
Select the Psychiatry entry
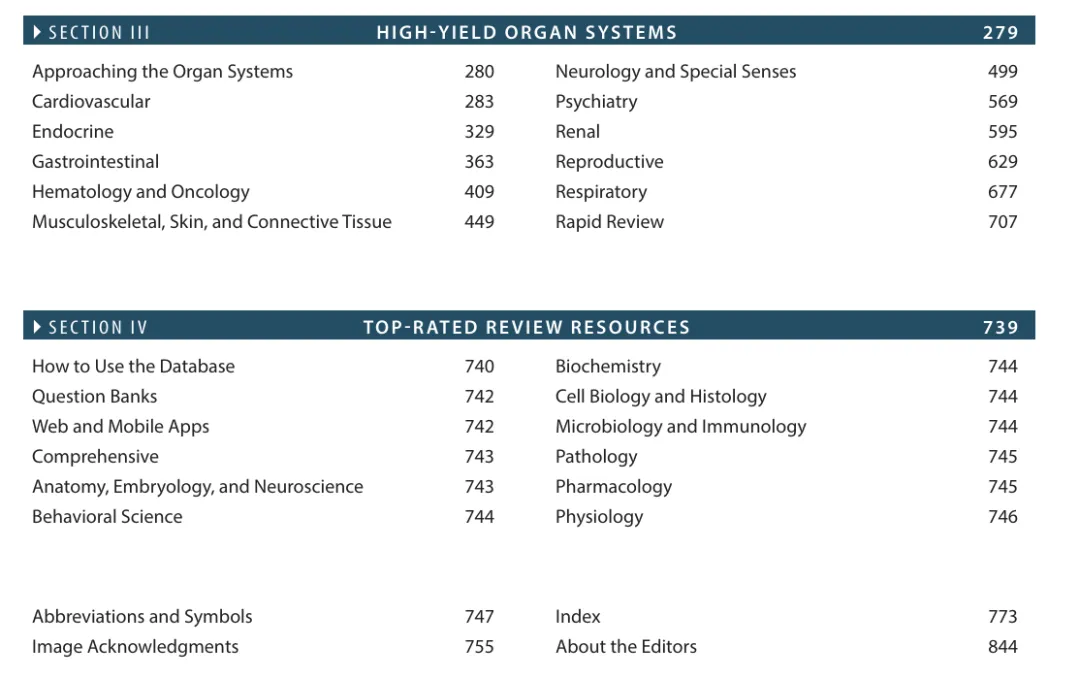pyautogui.click(x=596, y=102)
